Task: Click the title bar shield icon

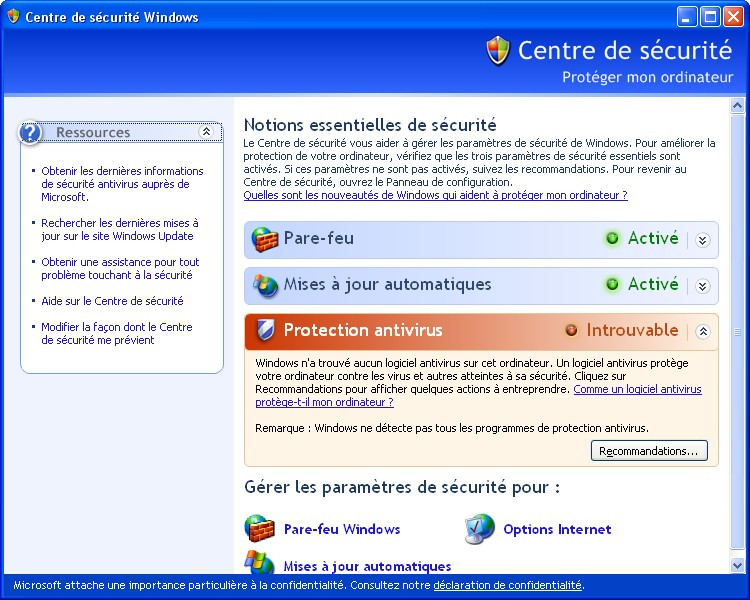Action: click(13, 17)
